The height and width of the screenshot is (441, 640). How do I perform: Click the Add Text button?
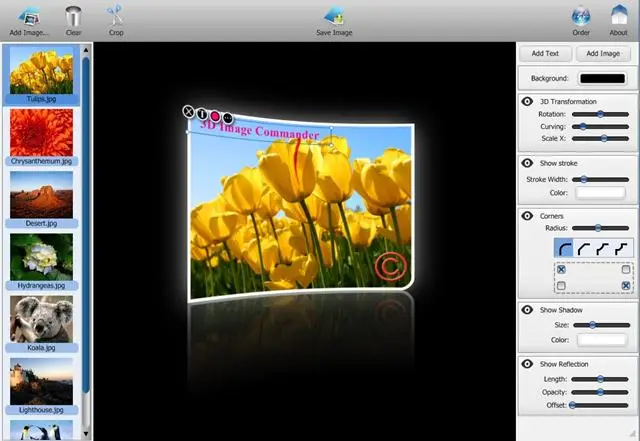coord(545,53)
